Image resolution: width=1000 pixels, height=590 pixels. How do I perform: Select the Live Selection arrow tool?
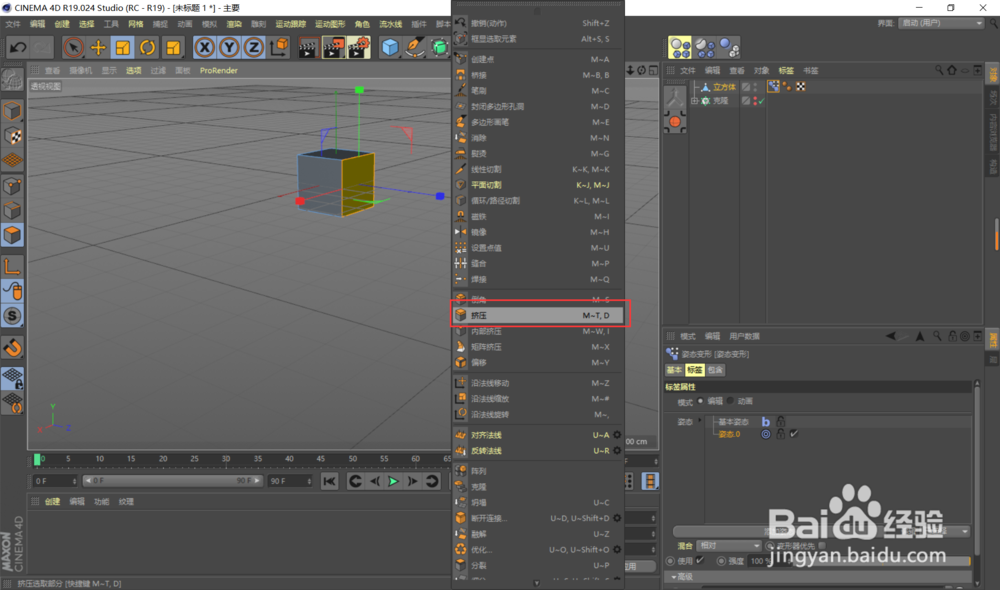click(x=73, y=47)
